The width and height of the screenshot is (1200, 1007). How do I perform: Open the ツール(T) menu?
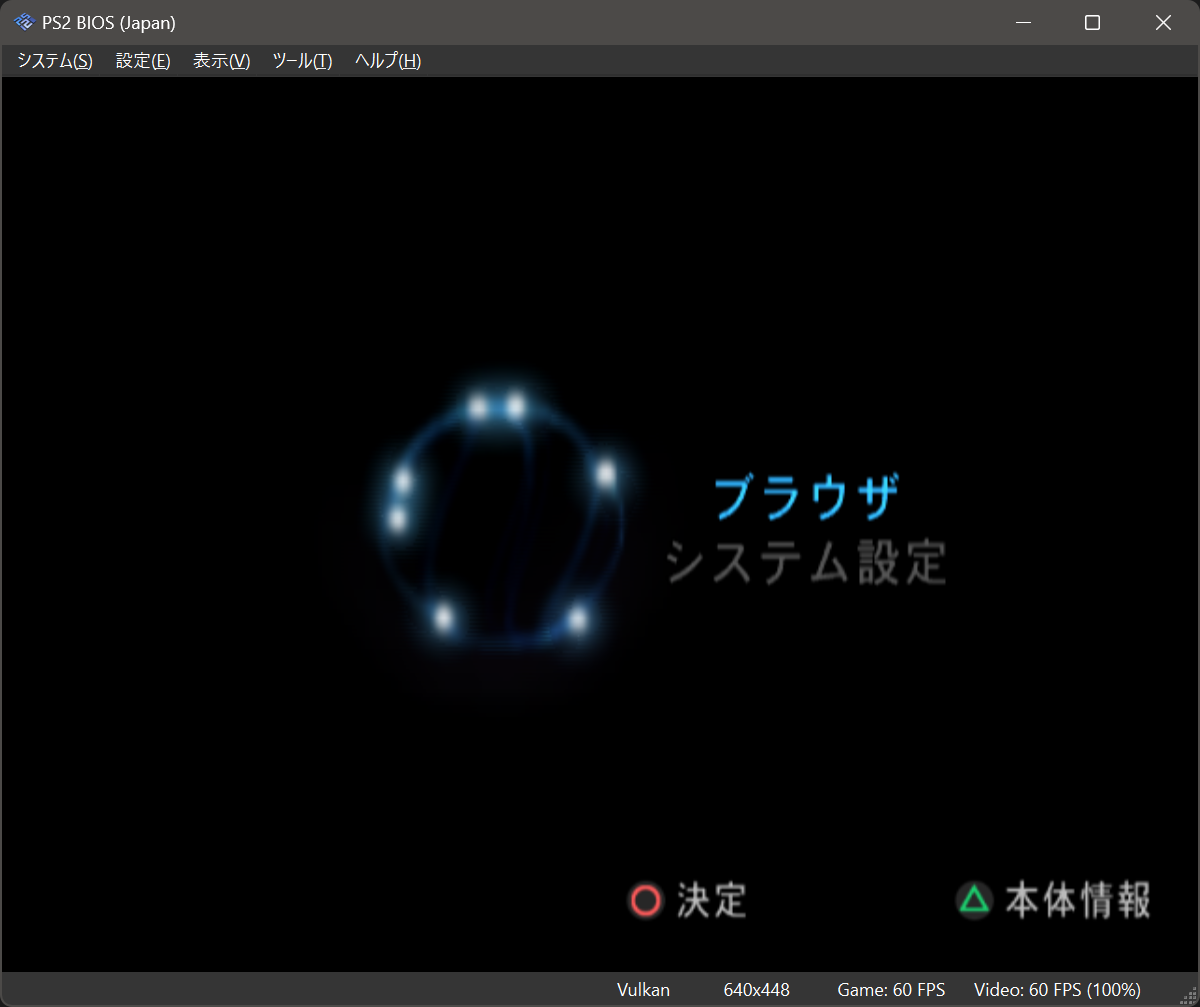pos(302,61)
